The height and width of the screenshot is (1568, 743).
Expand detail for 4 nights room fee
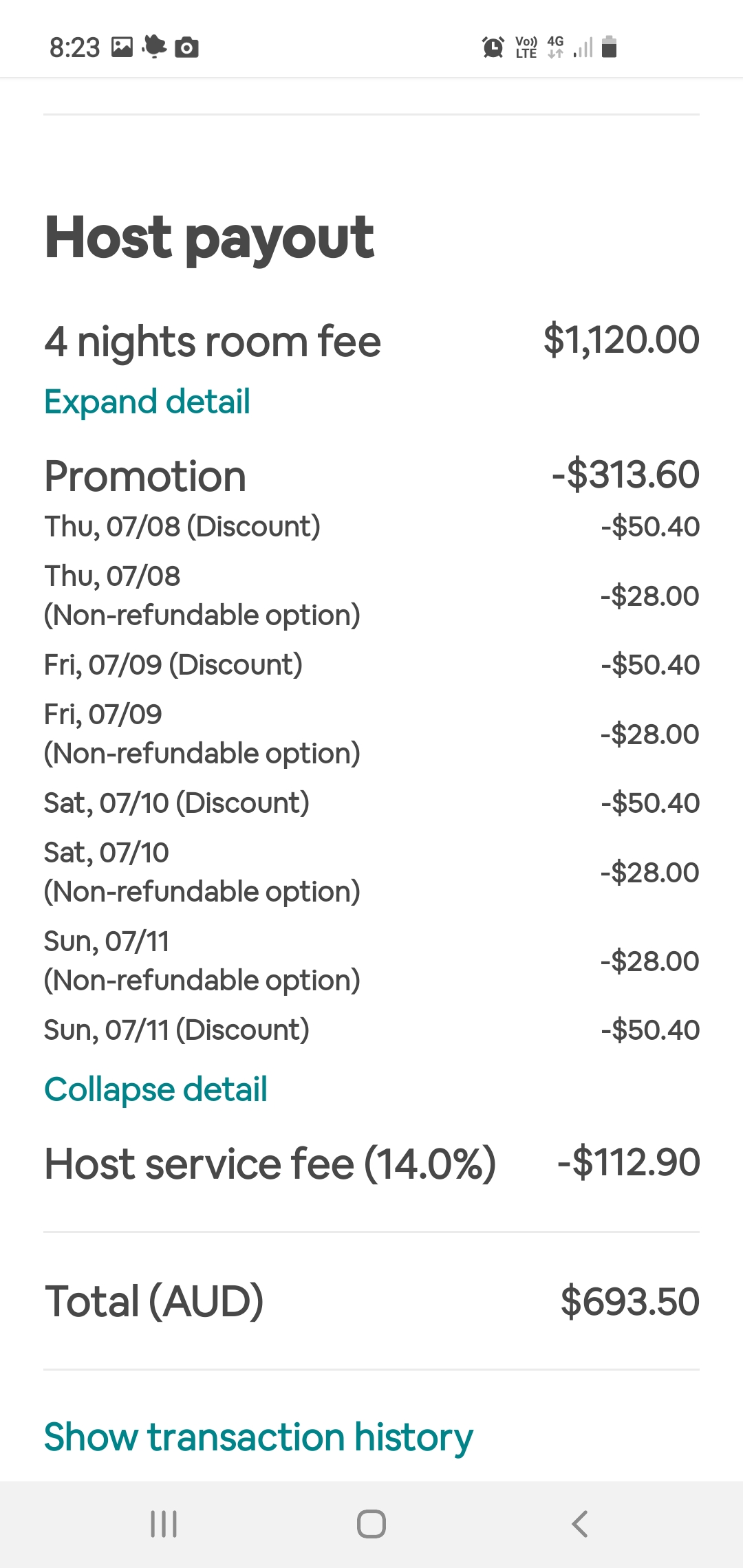coord(147,402)
